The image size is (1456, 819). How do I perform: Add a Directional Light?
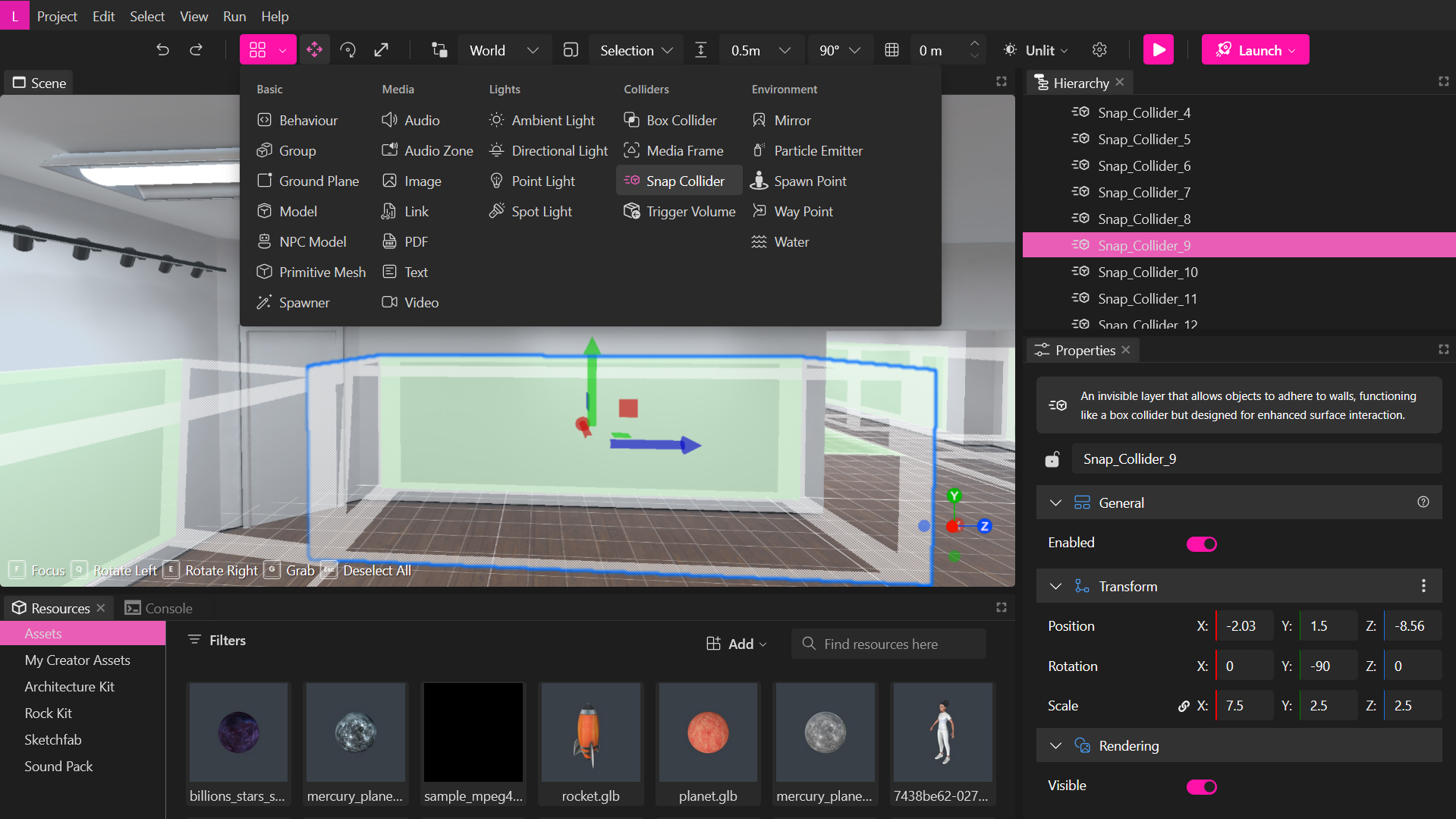pyautogui.click(x=549, y=150)
